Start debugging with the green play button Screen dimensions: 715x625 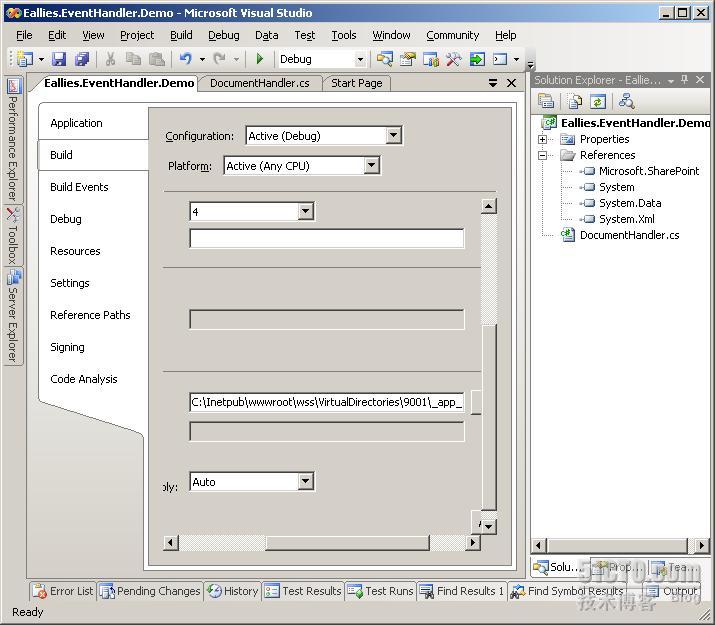click(260, 59)
